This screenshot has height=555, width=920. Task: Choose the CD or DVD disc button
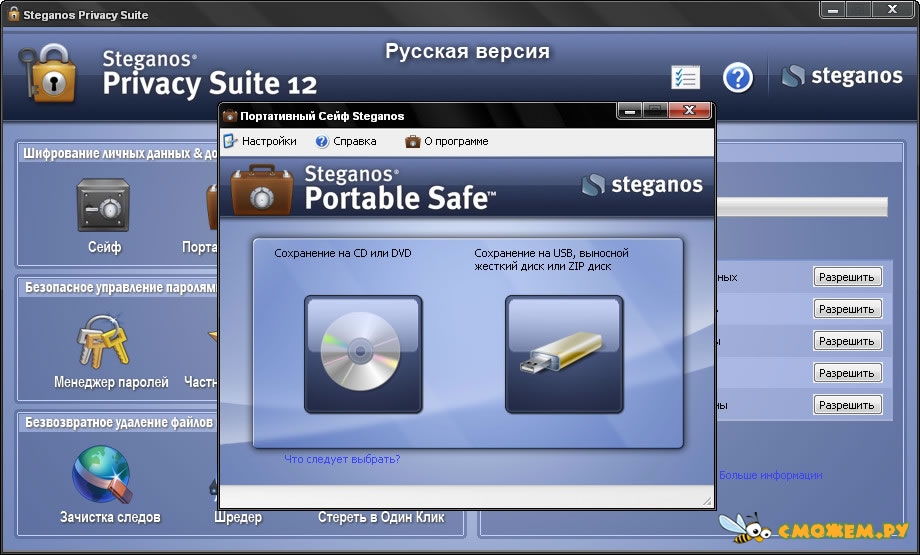tap(363, 354)
